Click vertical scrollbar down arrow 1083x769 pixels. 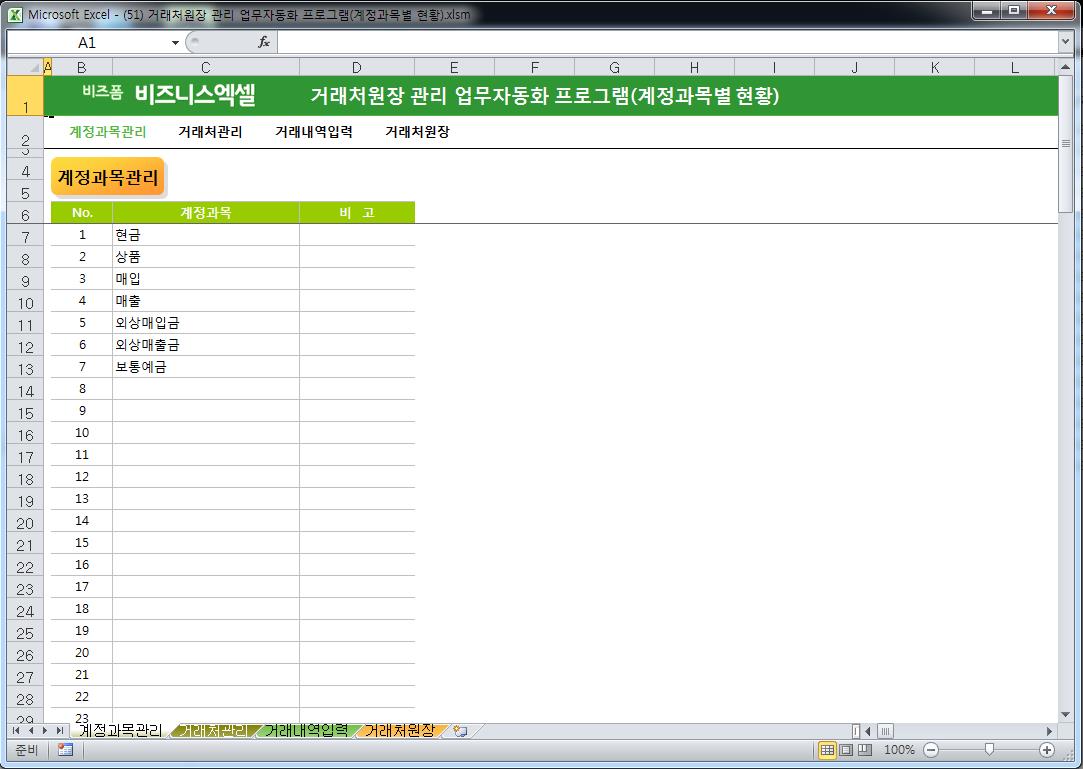pyautogui.click(x=1065, y=714)
